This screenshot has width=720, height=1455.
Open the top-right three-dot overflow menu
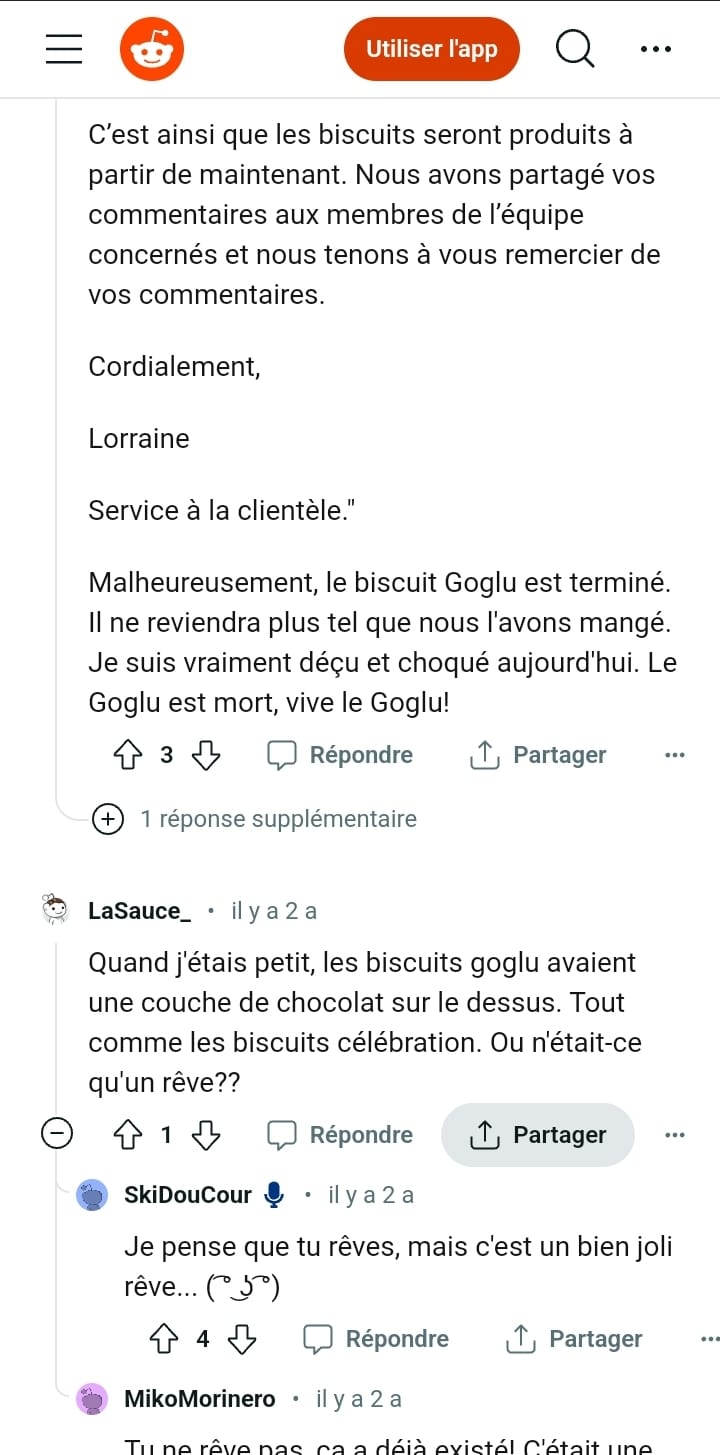click(656, 49)
